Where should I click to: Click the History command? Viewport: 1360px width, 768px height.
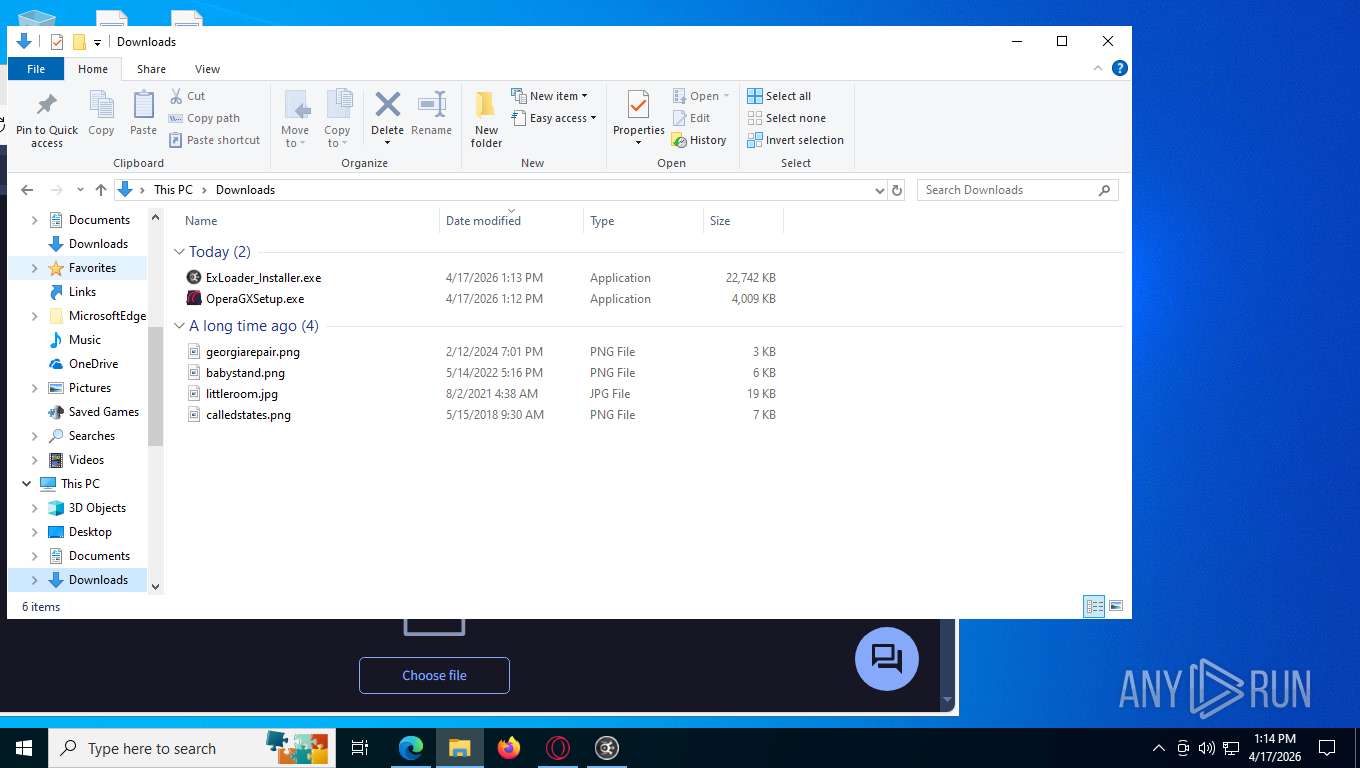(699, 140)
